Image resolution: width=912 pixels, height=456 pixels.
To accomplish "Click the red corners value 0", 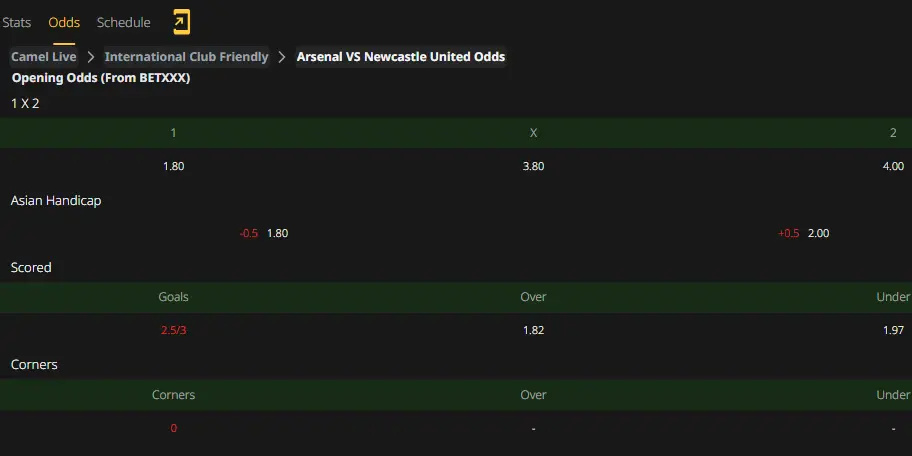I will pyautogui.click(x=173, y=429).
